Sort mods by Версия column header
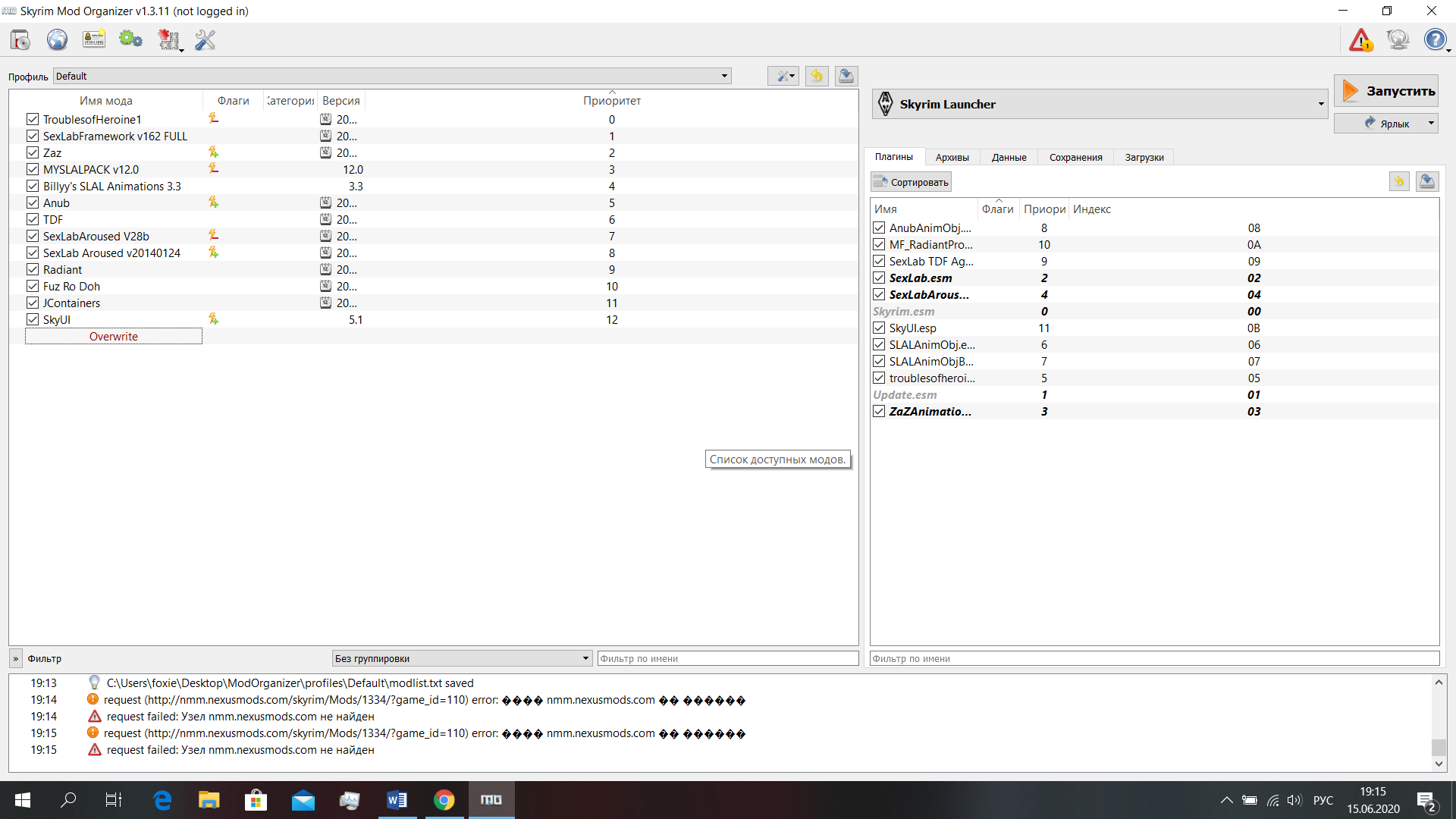This screenshot has height=819, width=1456. [x=341, y=101]
